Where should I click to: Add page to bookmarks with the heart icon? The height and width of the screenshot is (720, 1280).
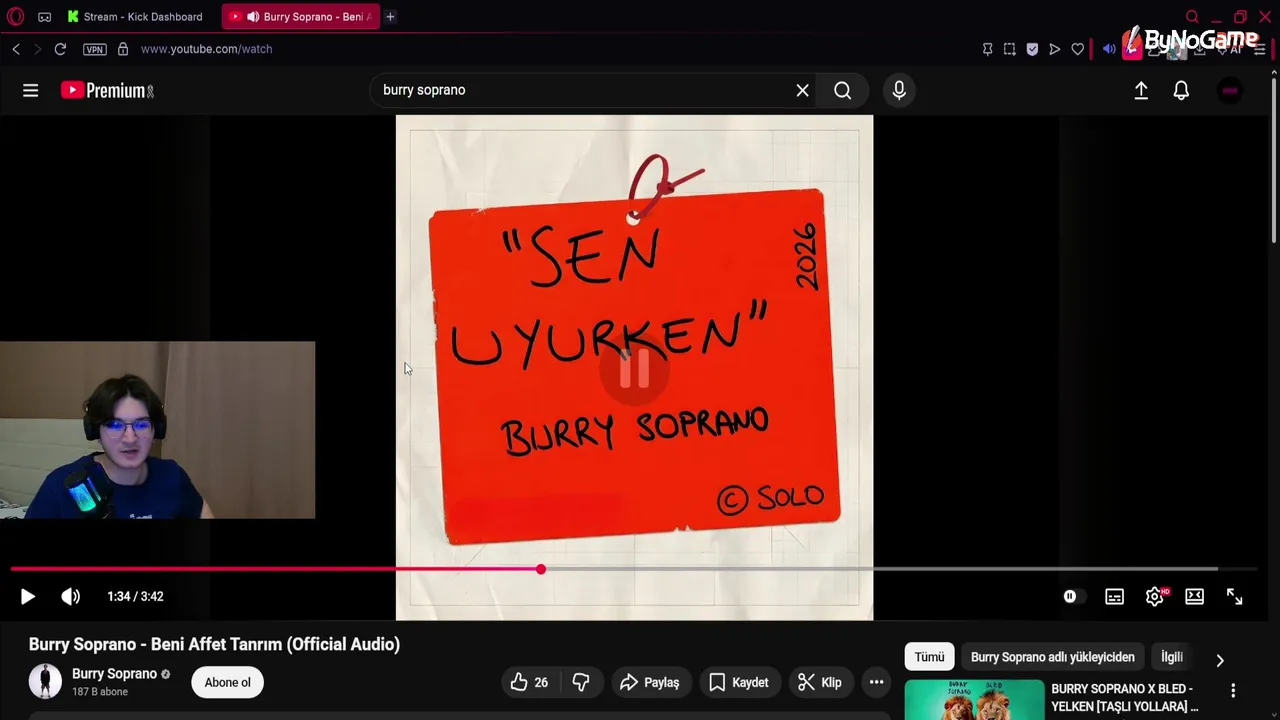pos(1077,49)
